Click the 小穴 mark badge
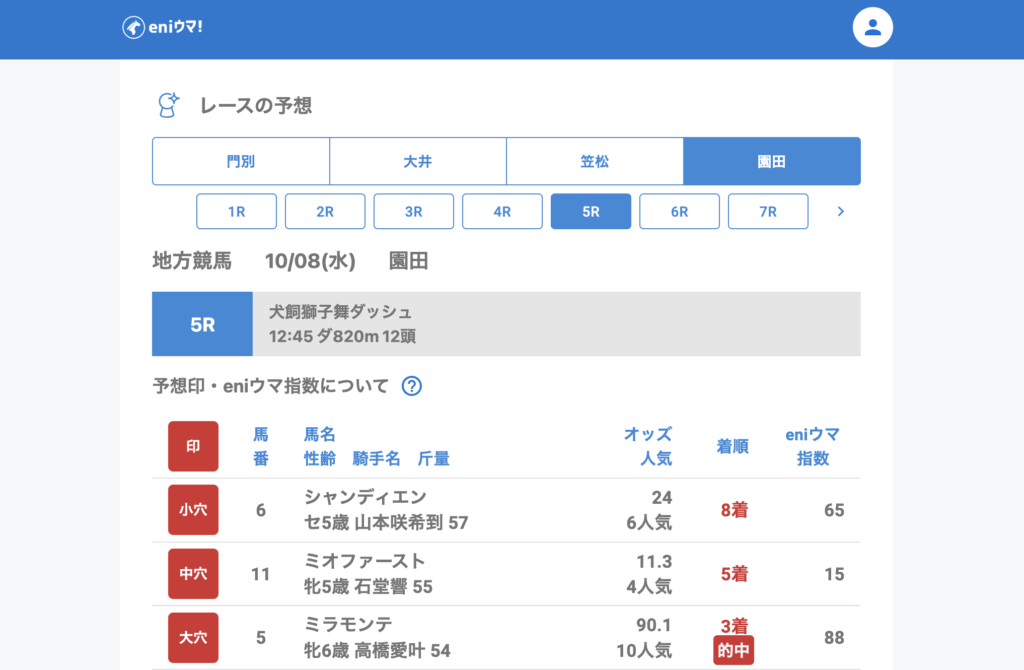 (193, 510)
